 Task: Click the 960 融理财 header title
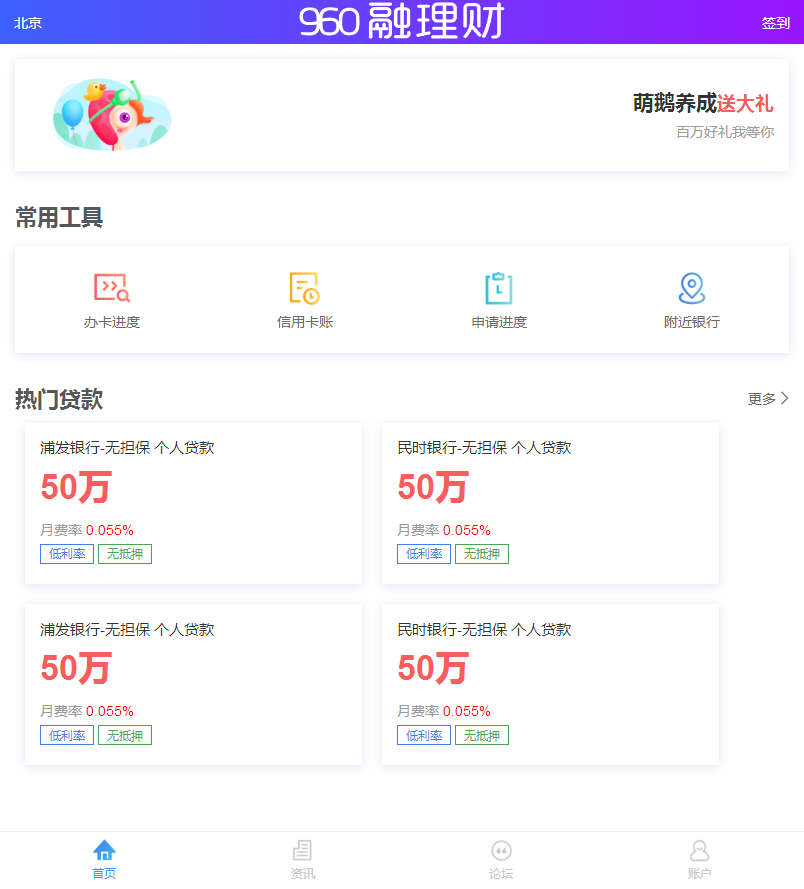[x=401, y=22]
